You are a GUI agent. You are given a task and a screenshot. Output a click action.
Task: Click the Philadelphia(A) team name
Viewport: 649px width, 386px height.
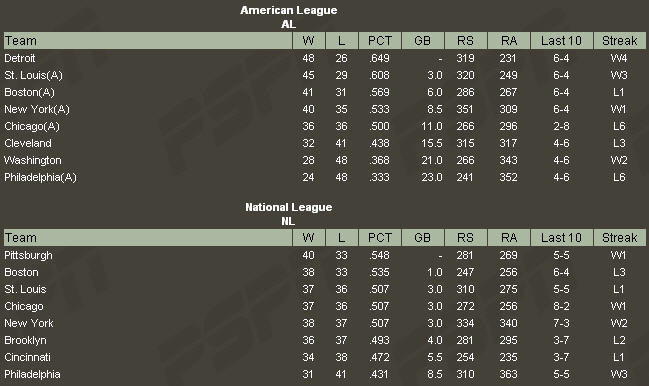[x=40, y=177]
